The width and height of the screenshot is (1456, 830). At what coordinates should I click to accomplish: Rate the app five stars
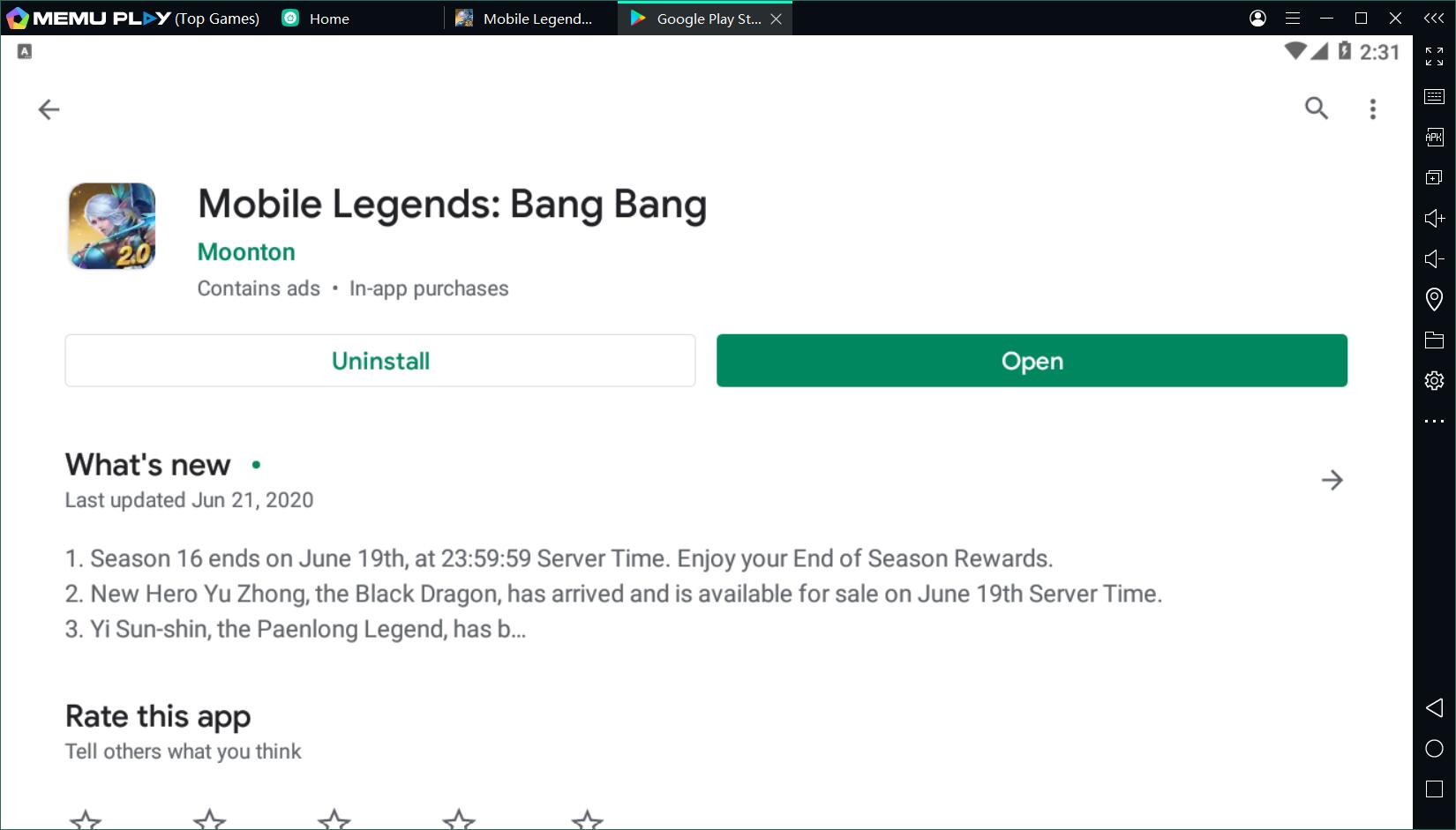[587, 819]
